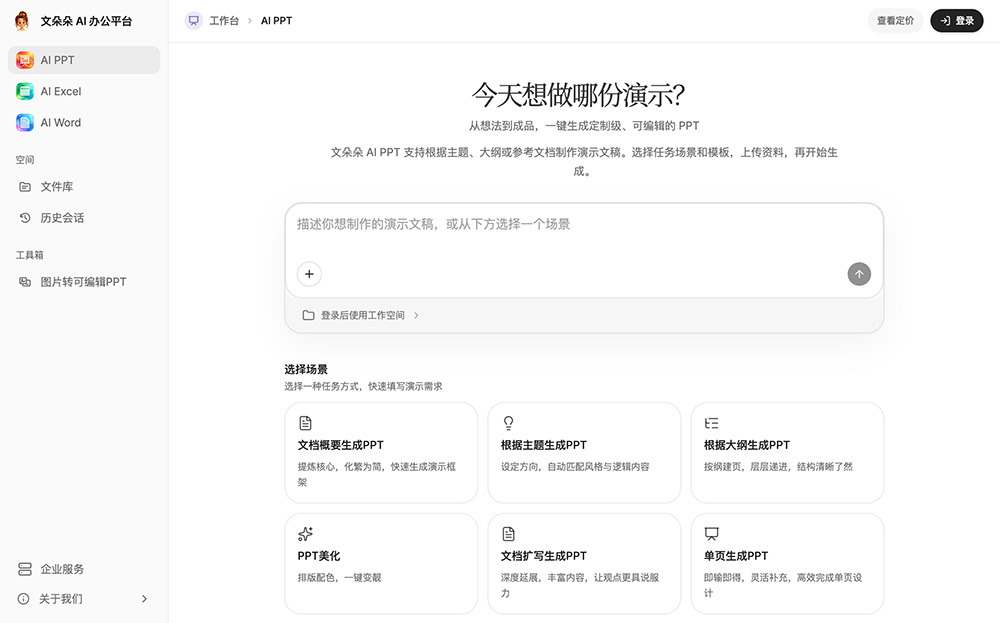Expand 登录后使用工作空间 chevron

click(x=416, y=315)
